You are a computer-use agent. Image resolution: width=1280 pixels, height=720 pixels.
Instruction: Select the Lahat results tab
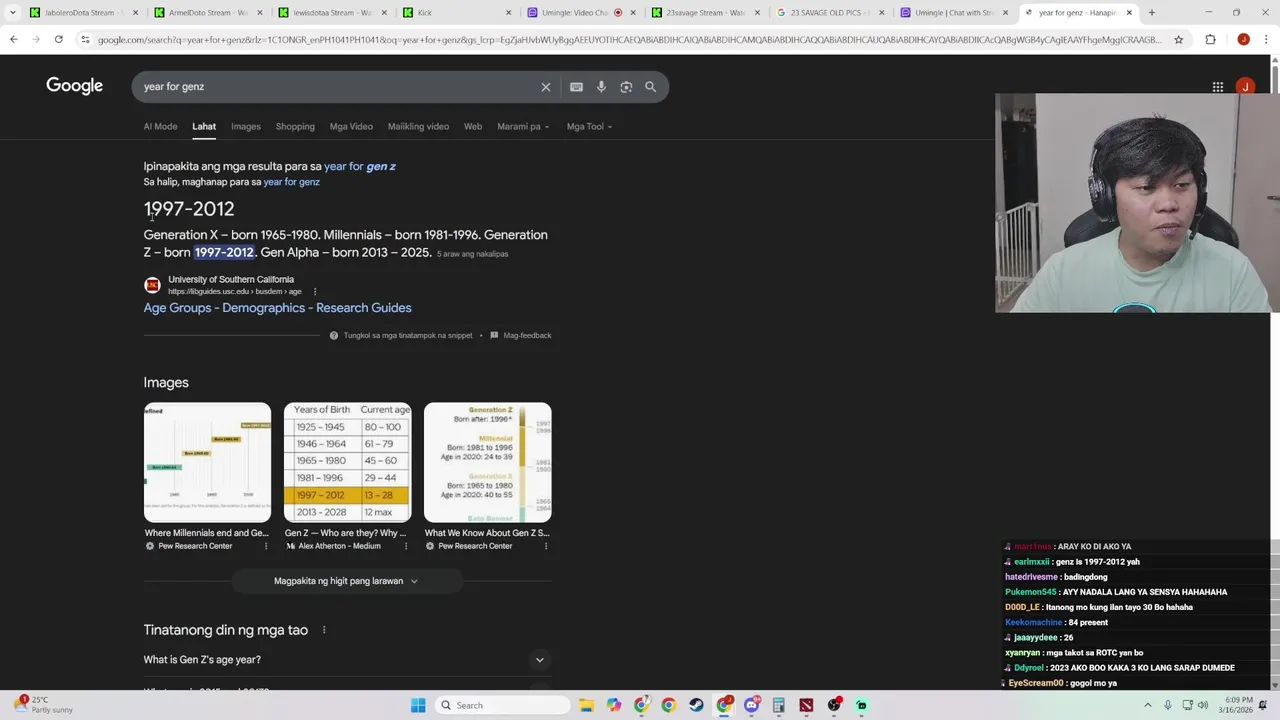[x=204, y=127]
